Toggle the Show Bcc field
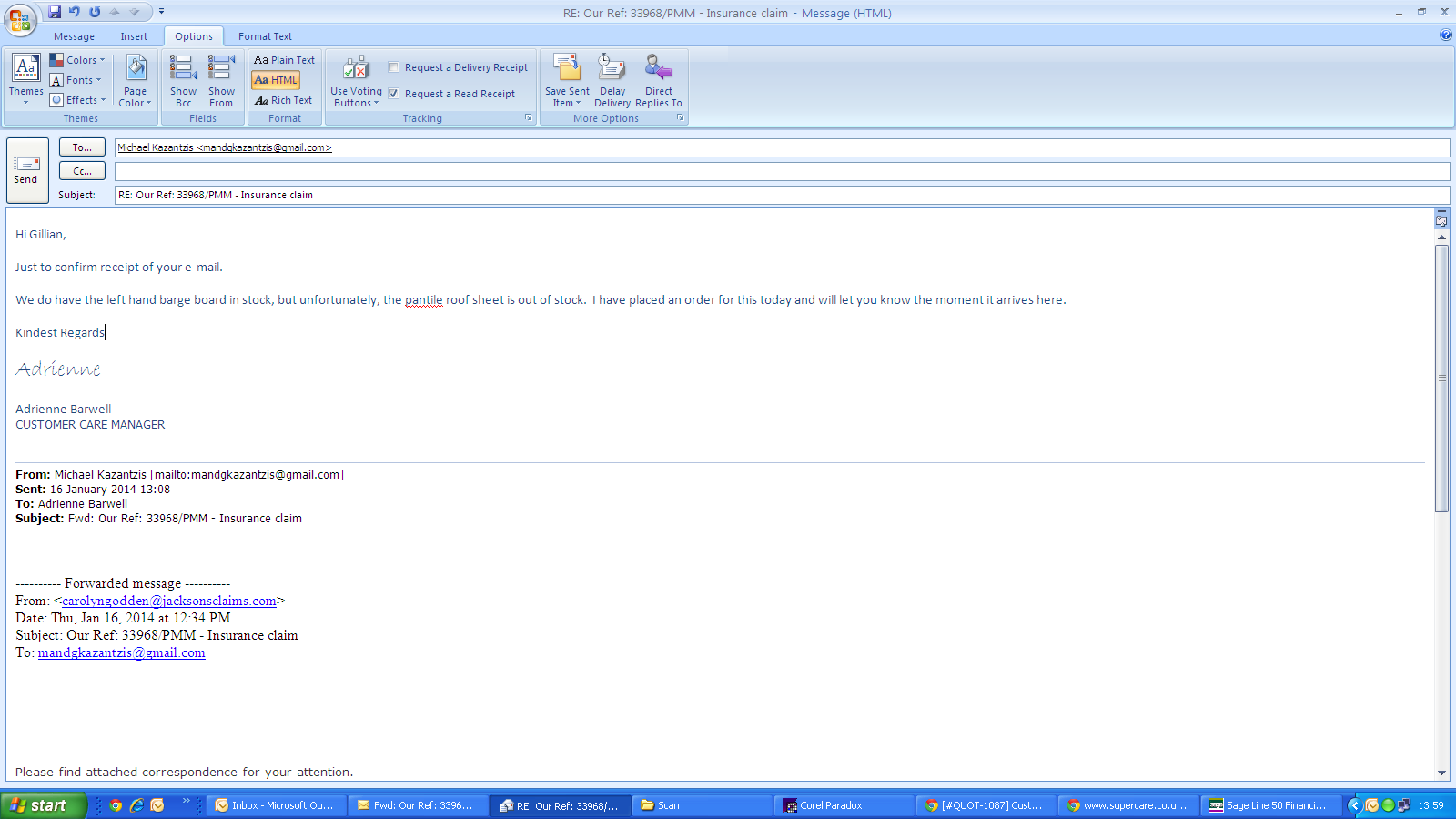This screenshot has width=1456, height=819. (x=183, y=80)
